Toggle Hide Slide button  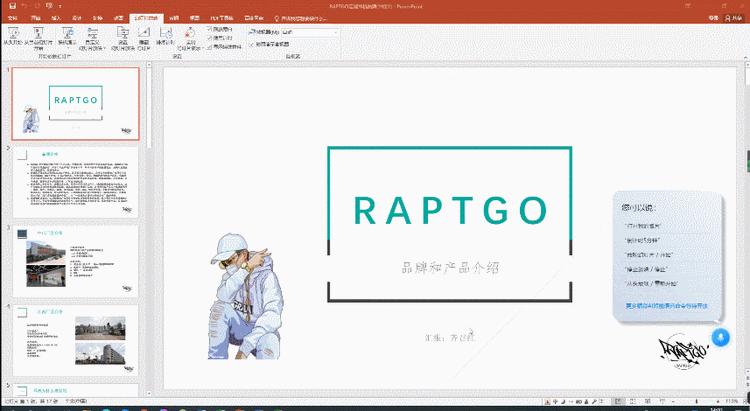click(144, 38)
